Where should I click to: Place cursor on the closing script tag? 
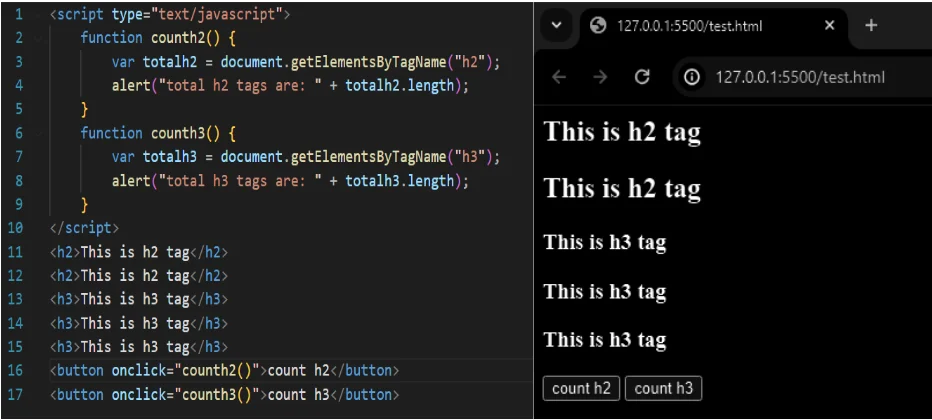pyautogui.click(x=84, y=228)
